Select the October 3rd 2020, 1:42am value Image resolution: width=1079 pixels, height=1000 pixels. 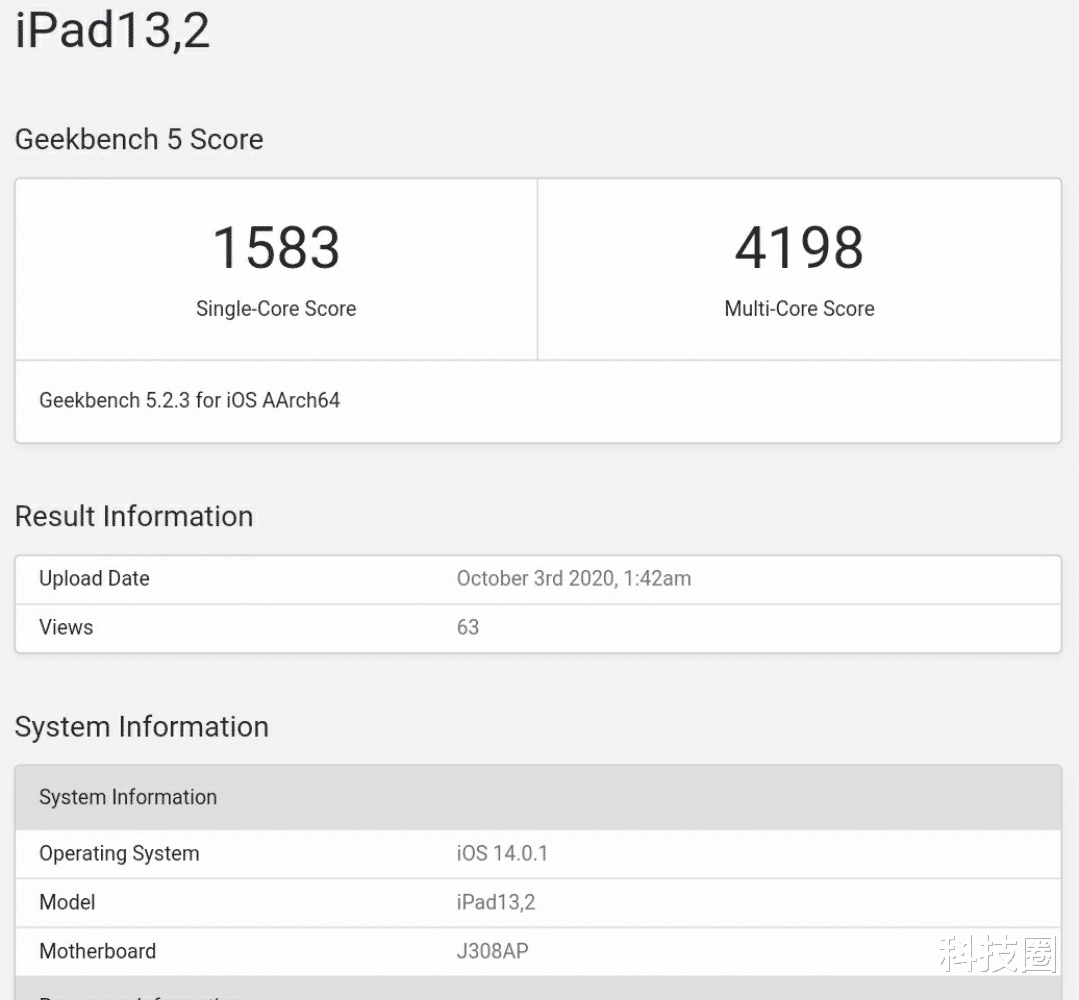574,578
